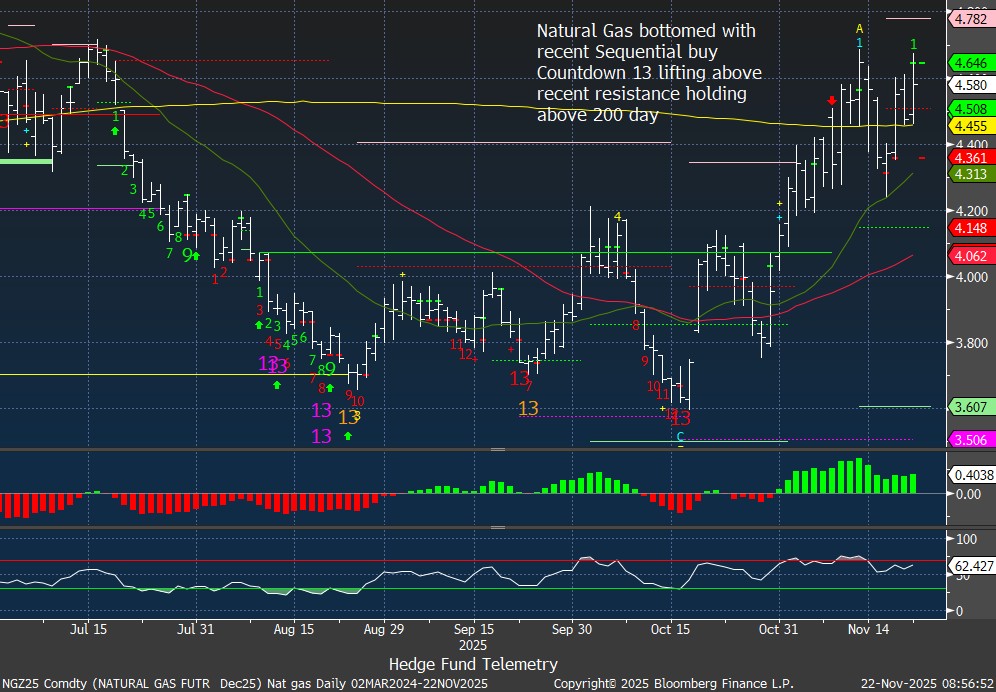Click the yellow A marker at chart top
The height and width of the screenshot is (692, 996).
coord(859,28)
